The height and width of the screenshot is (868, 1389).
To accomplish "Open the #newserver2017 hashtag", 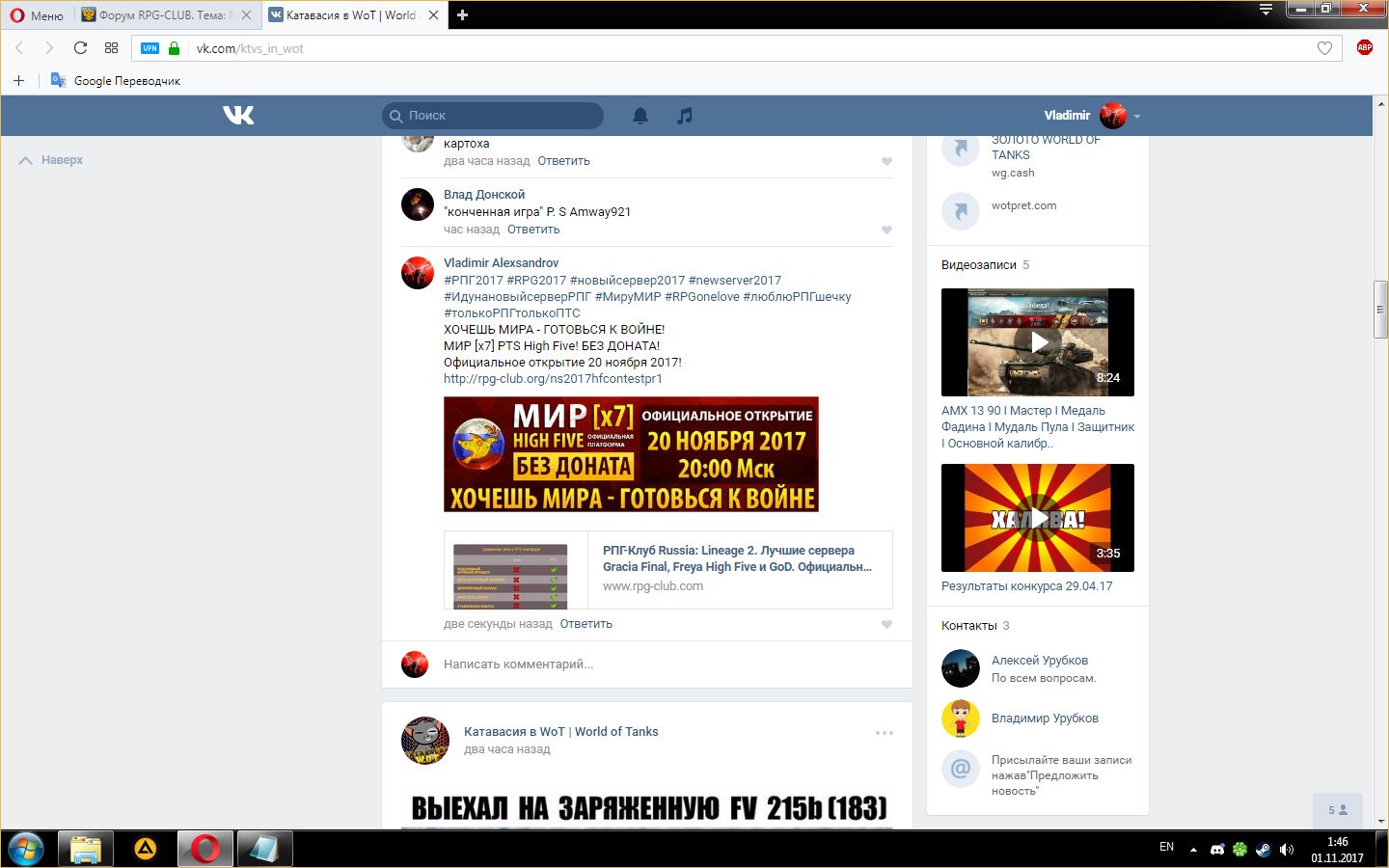I will click(735, 281).
